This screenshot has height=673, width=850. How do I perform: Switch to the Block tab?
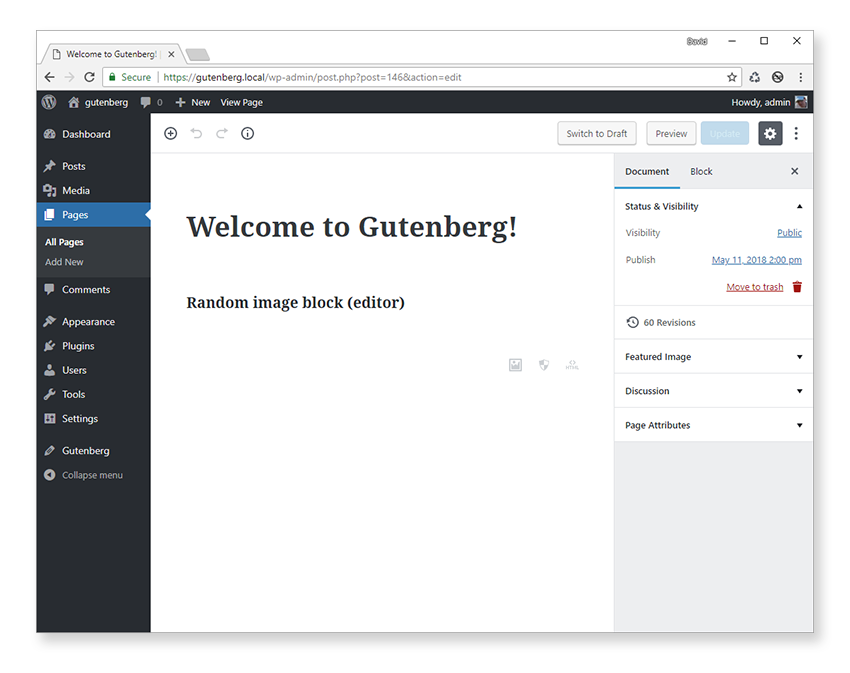(x=701, y=171)
